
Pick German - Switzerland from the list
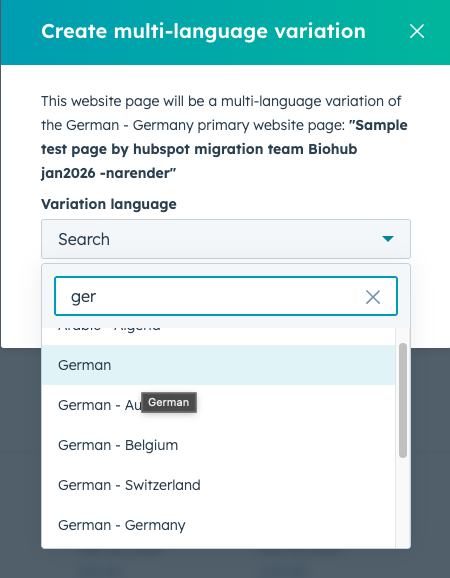(x=218, y=485)
